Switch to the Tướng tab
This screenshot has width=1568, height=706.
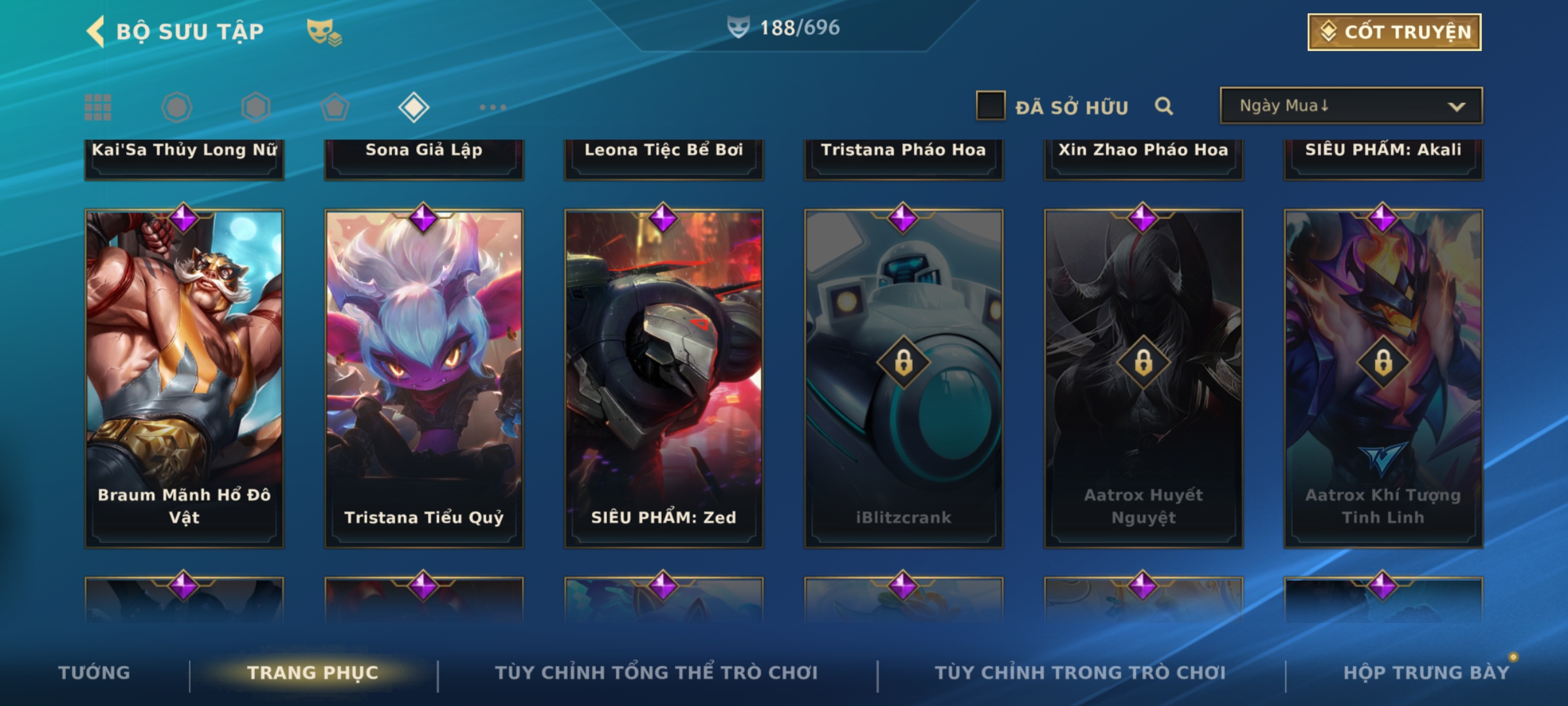94,673
